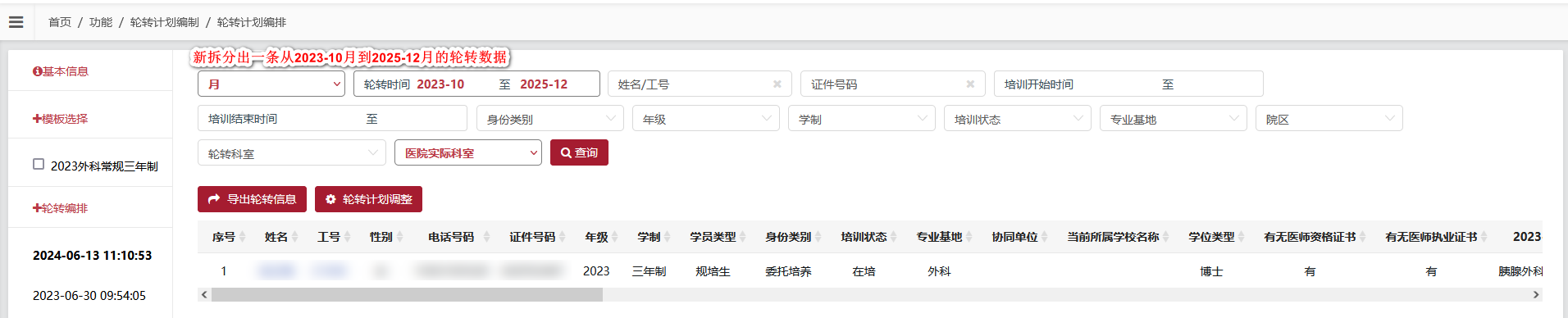
Task: Click the horizontal table scrollbar thumb
Action: pyautogui.click(x=407, y=294)
